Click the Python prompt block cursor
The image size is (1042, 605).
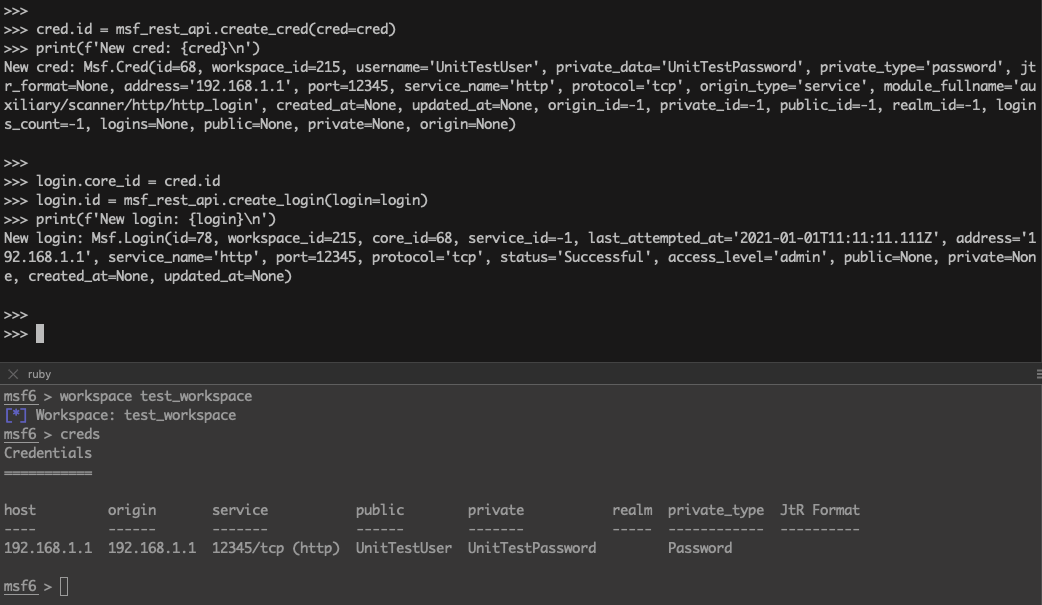(x=40, y=333)
